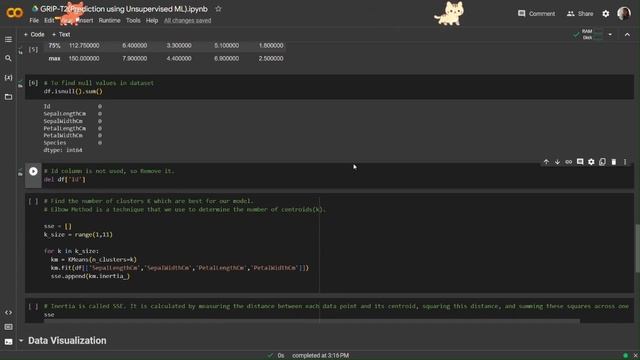Mirror the cell in a tab
The width and height of the screenshot is (640, 360).
point(602,162)
